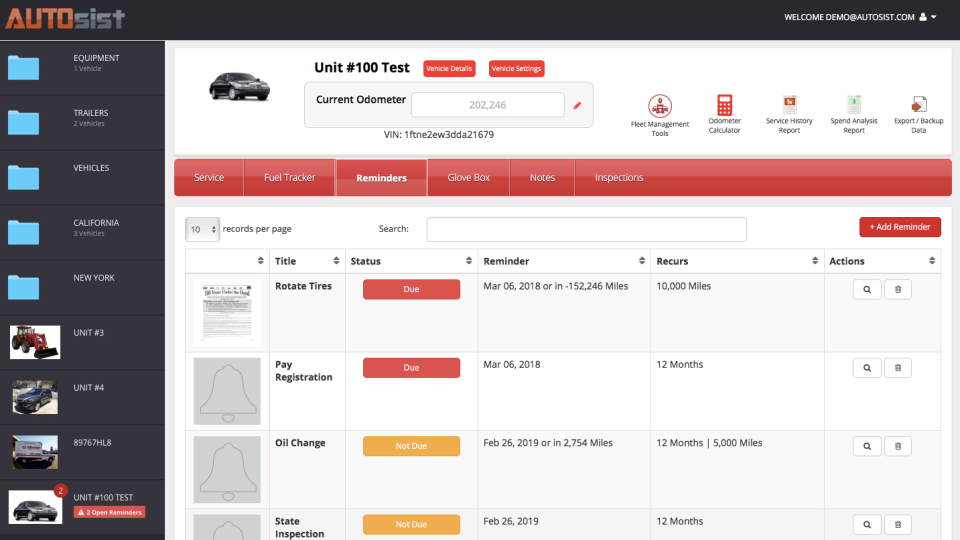Delete Pay Registration reminder with trash icon
Image resolution: width=960 pixels, height=540 pixels.
pos(898,368)
